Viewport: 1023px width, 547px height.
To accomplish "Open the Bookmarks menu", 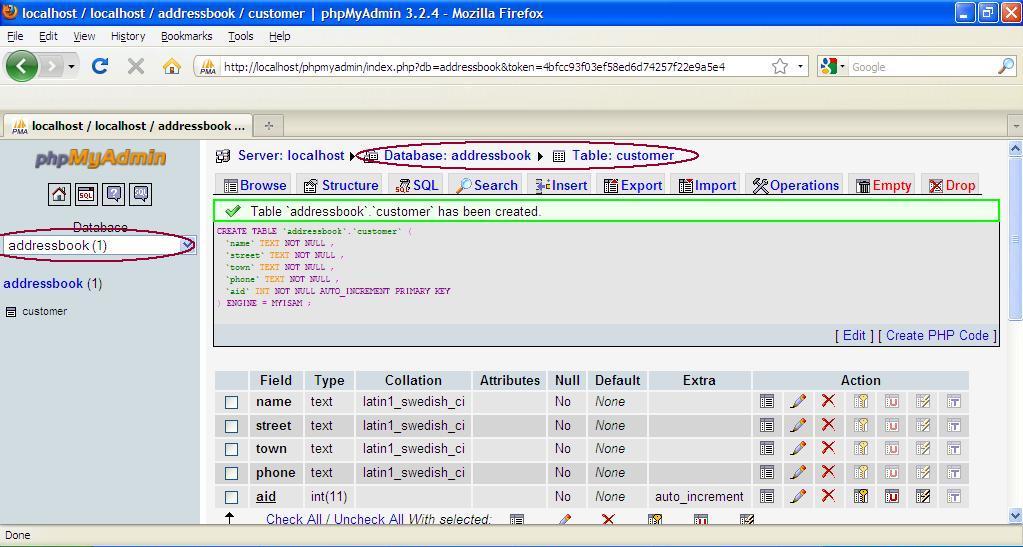I will click(x=187, y=36).
